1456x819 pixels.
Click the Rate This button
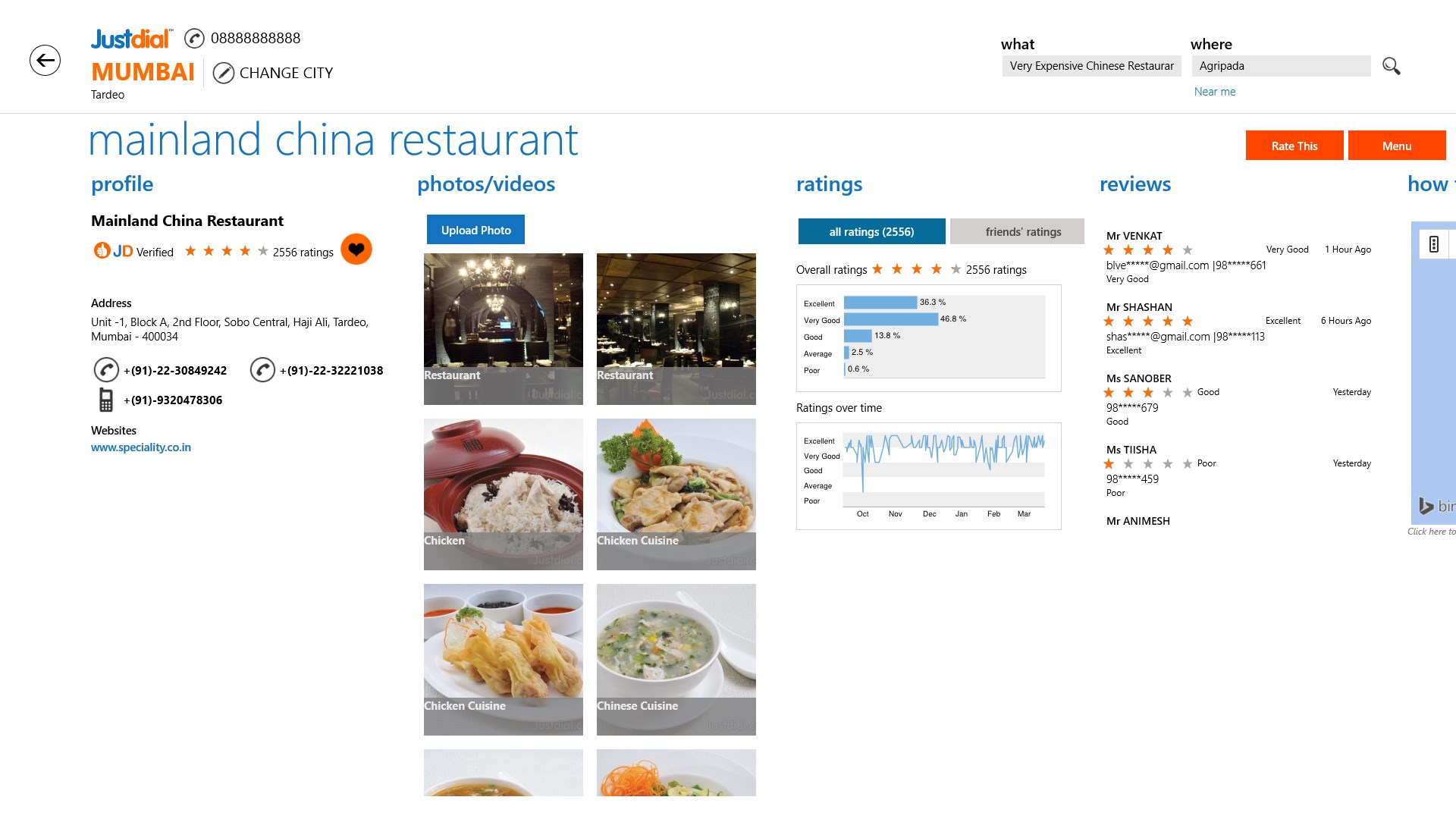tap(1294, 146)
